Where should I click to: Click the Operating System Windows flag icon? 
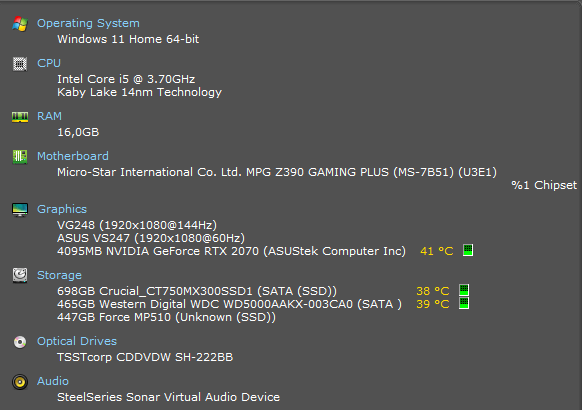point(20,24)
